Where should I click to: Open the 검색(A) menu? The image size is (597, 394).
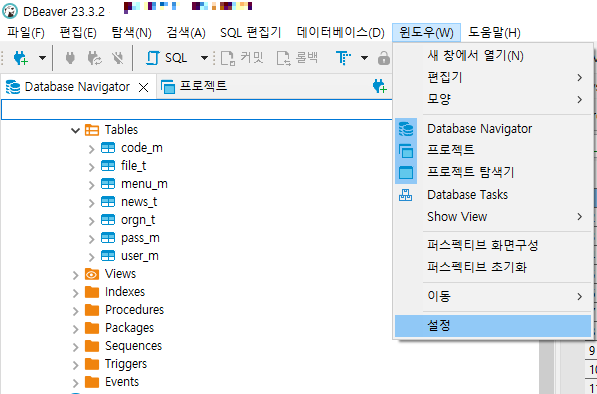(x=186, y=33)
